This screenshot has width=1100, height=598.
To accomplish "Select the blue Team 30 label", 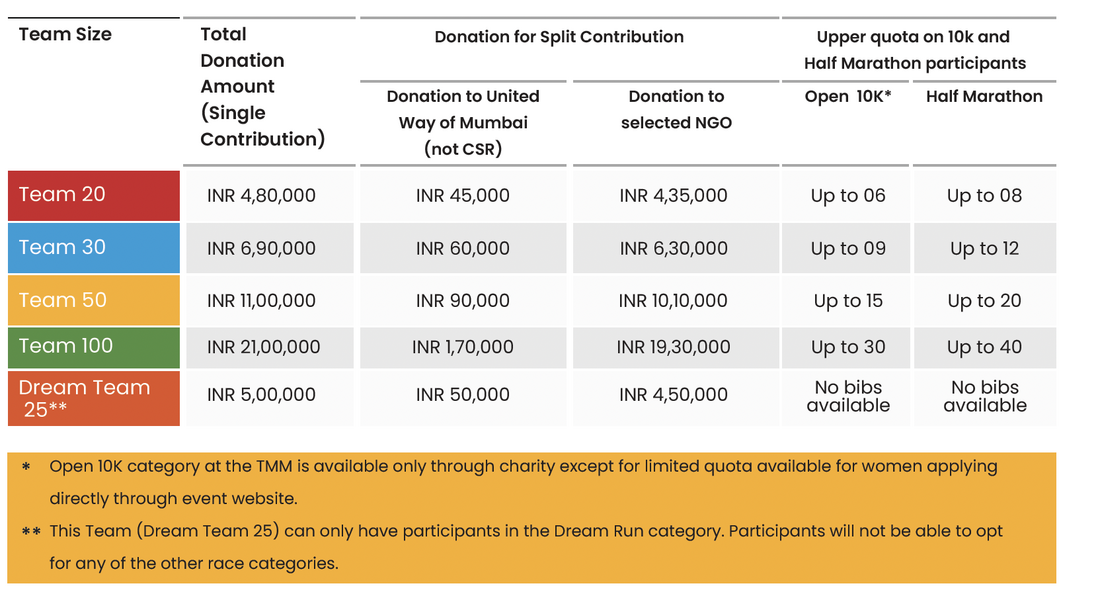I will (x=62, y=248).
